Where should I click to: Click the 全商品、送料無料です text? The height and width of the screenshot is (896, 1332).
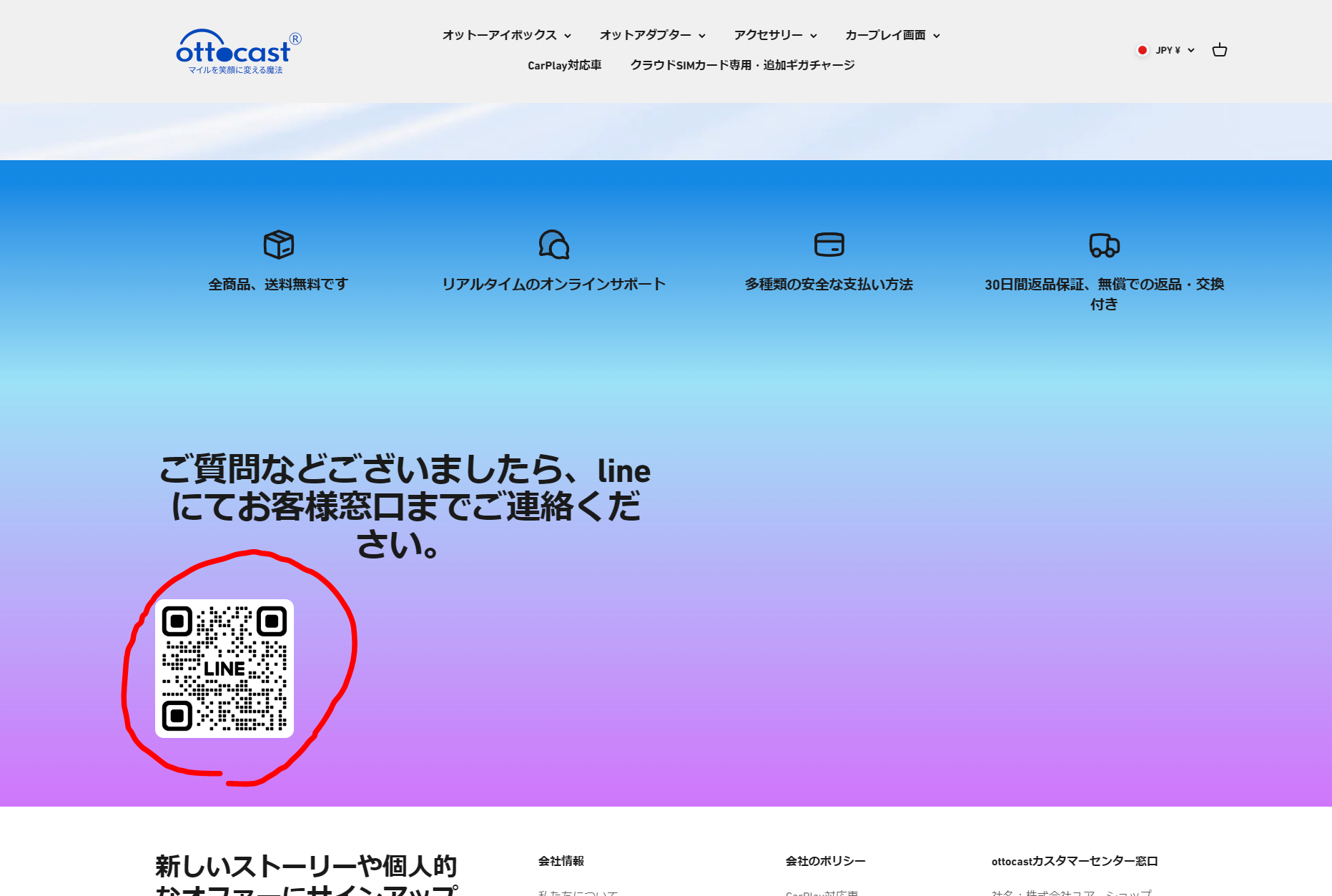click(x=279, y=285)
